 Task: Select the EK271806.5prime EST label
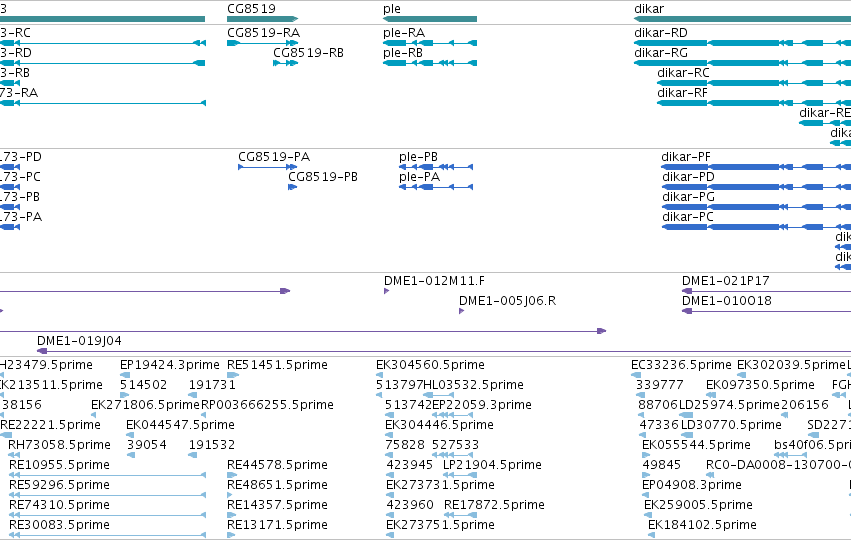point(145,405)
